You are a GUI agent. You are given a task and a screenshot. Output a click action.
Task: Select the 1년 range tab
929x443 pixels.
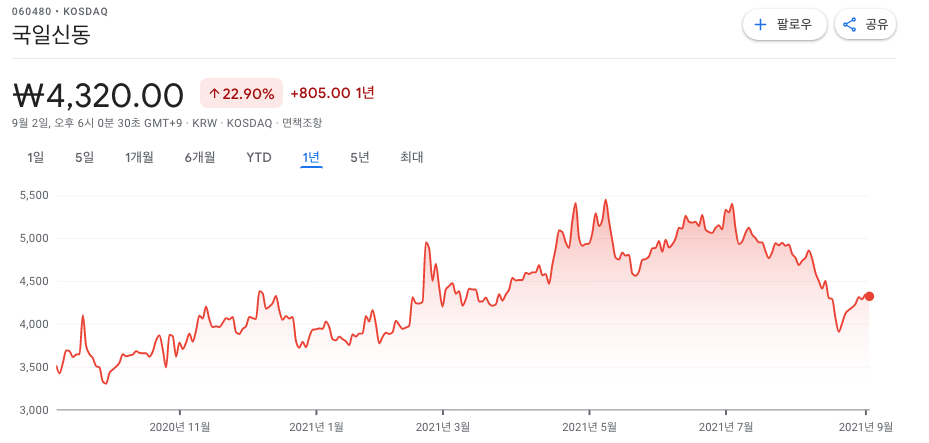[x=311, y=158]
